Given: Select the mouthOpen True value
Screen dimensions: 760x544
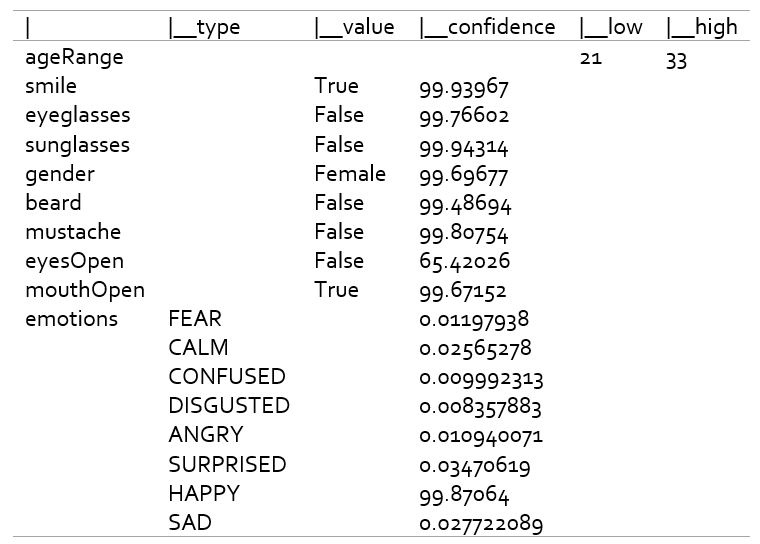Looking at the screenshot, I should 336,290.
